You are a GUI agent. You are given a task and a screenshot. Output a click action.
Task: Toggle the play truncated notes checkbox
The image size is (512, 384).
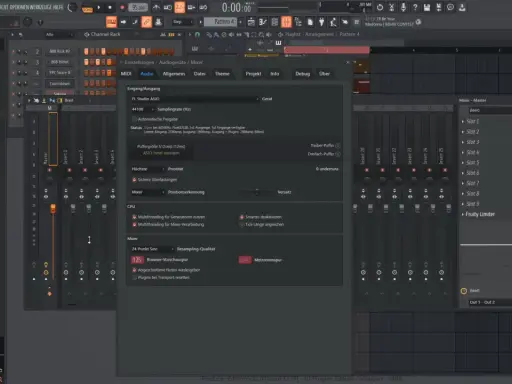[134, 270]
